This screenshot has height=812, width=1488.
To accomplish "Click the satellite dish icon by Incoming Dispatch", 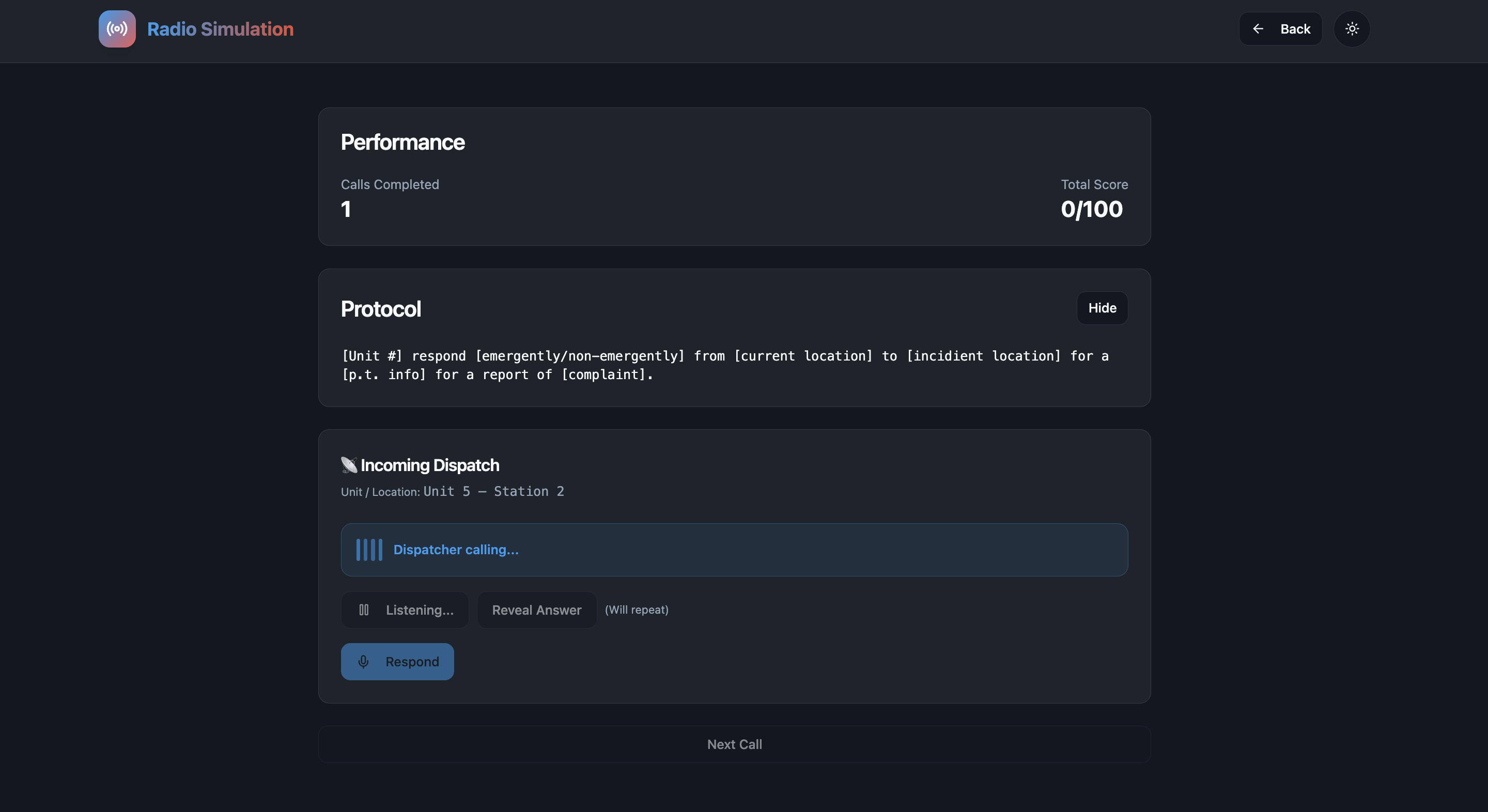I will tap(349, 465).
